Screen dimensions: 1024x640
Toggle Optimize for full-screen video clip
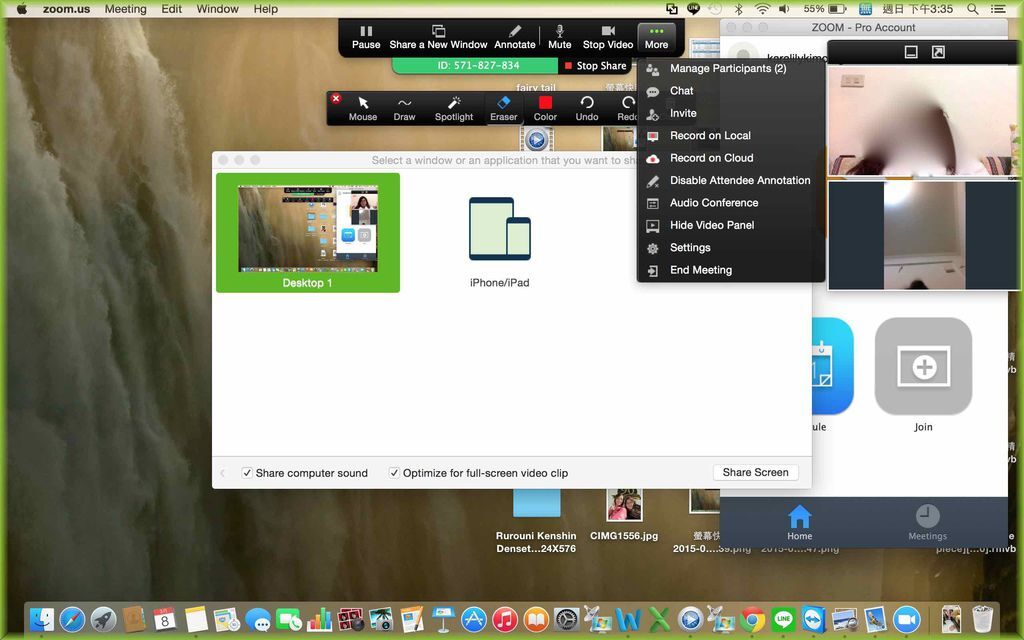(x=394, y=473)
